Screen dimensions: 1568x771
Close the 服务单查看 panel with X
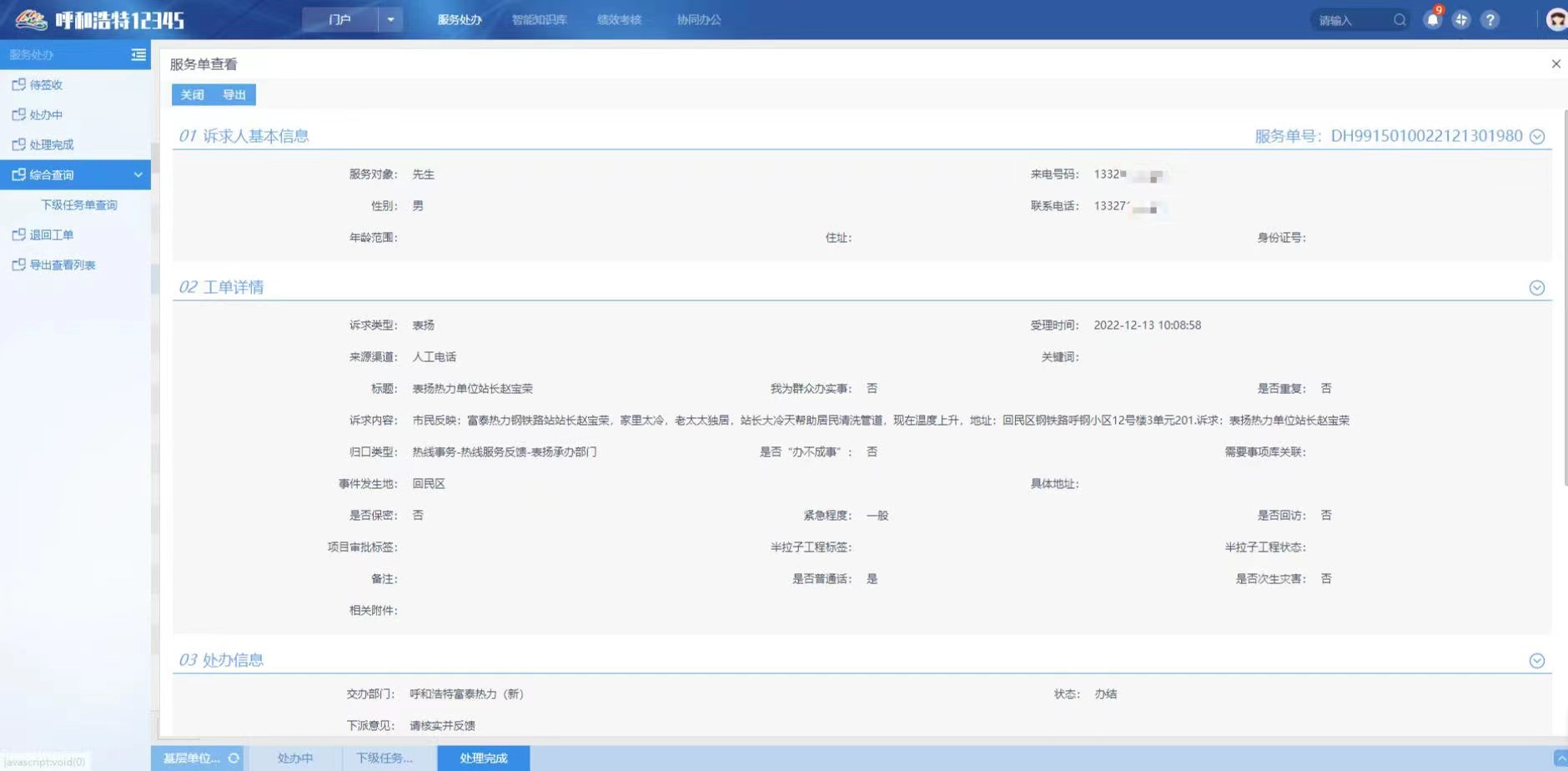(1555, 64)
